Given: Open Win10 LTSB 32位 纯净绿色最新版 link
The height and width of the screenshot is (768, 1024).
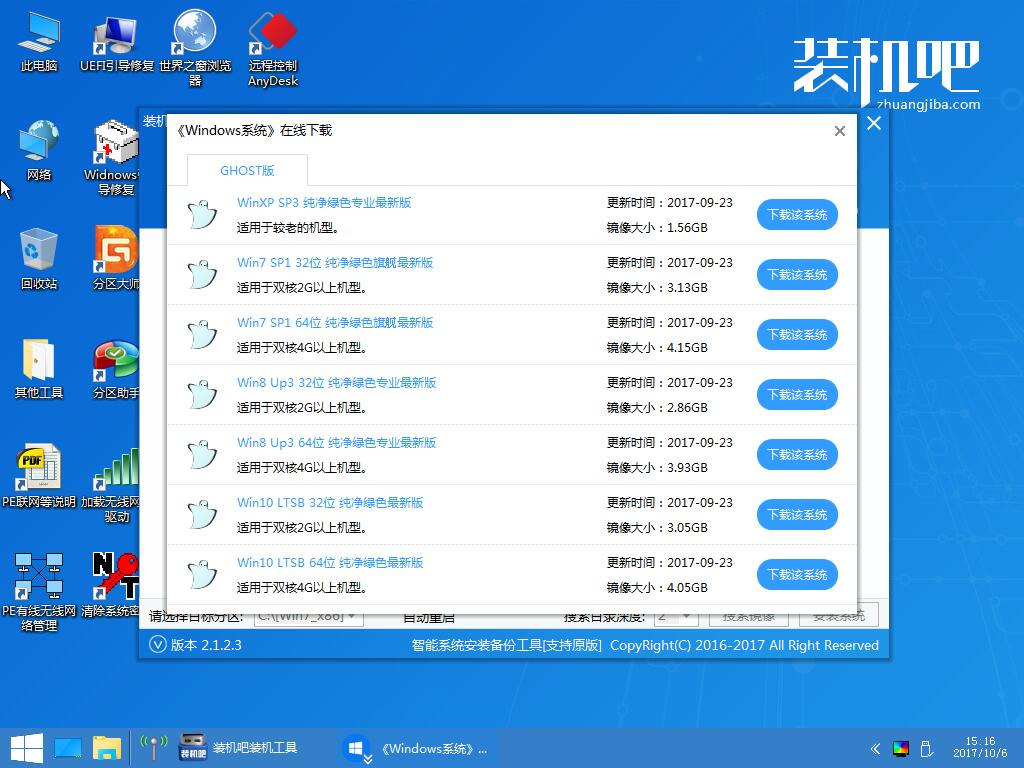Looking at the screenshot, I should 330,503.
